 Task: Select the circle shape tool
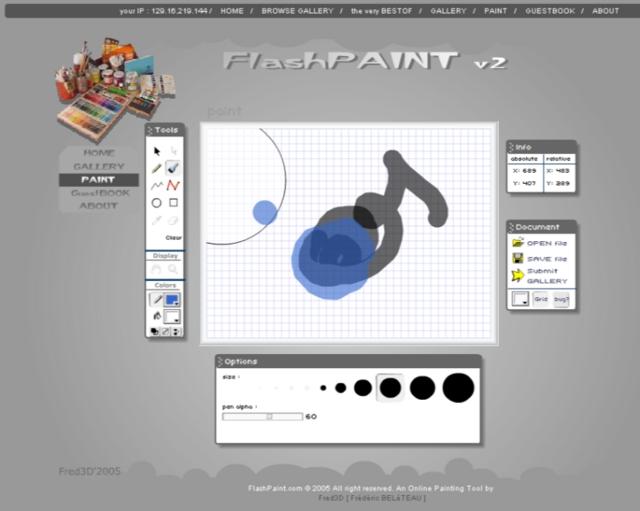156,203
